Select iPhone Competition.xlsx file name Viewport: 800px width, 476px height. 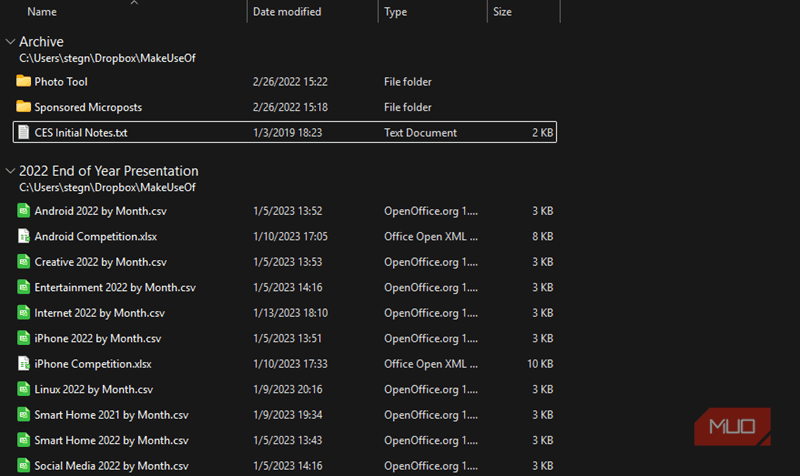click(93, 364)
